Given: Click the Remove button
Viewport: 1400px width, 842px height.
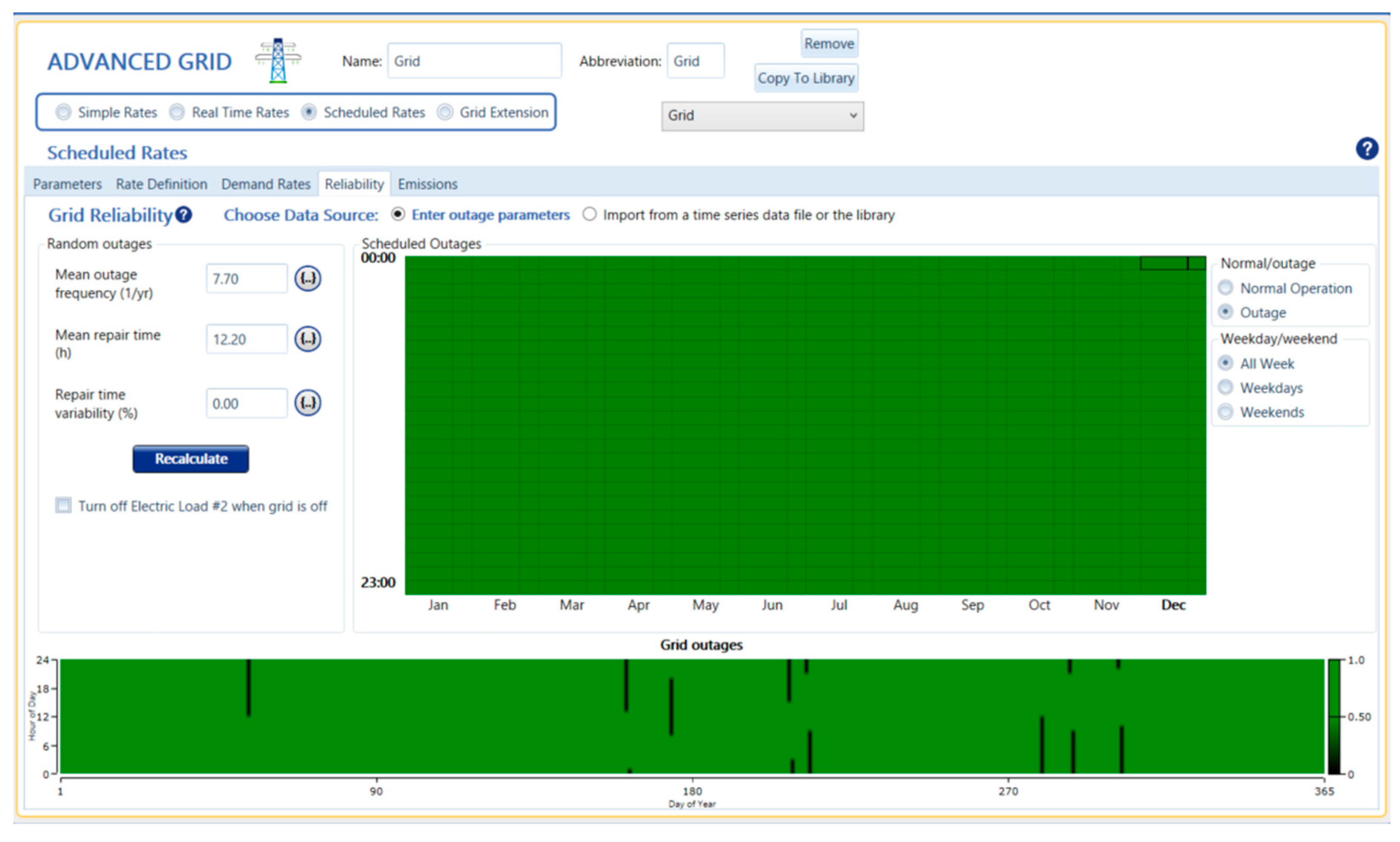Looking at the screenshot, I should (829, 44).
